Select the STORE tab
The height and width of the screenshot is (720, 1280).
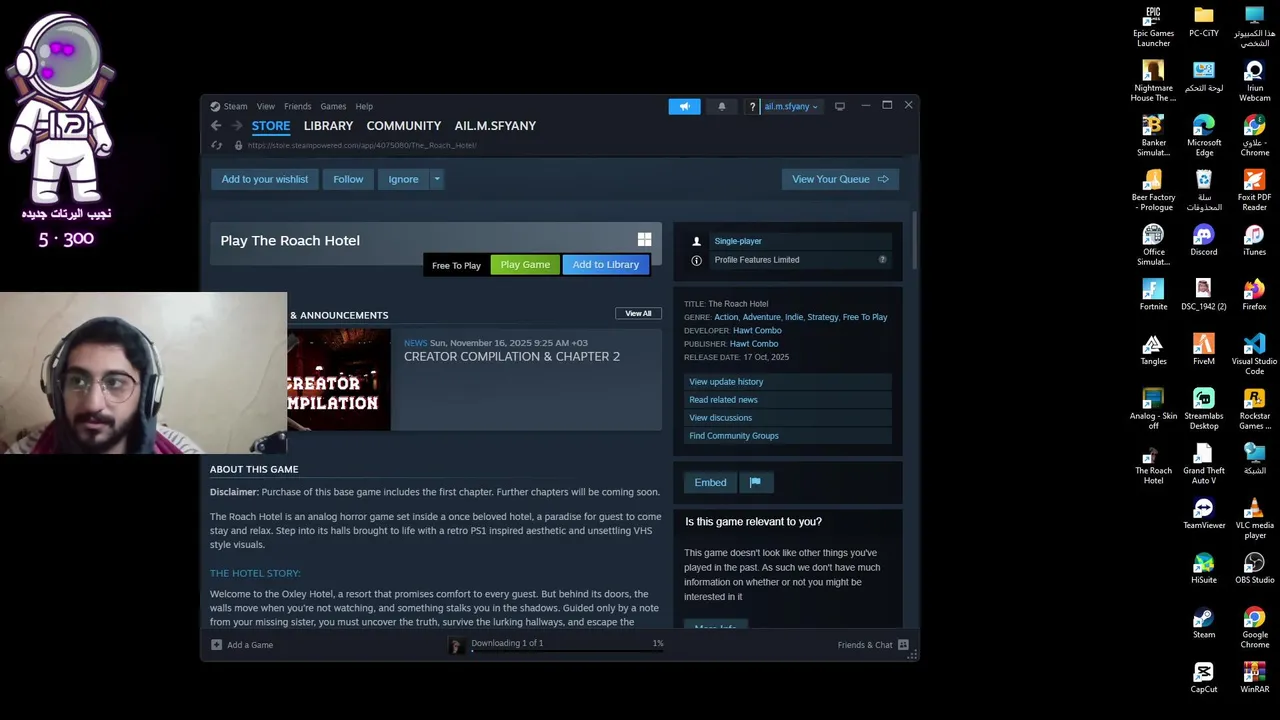(271, 126)
